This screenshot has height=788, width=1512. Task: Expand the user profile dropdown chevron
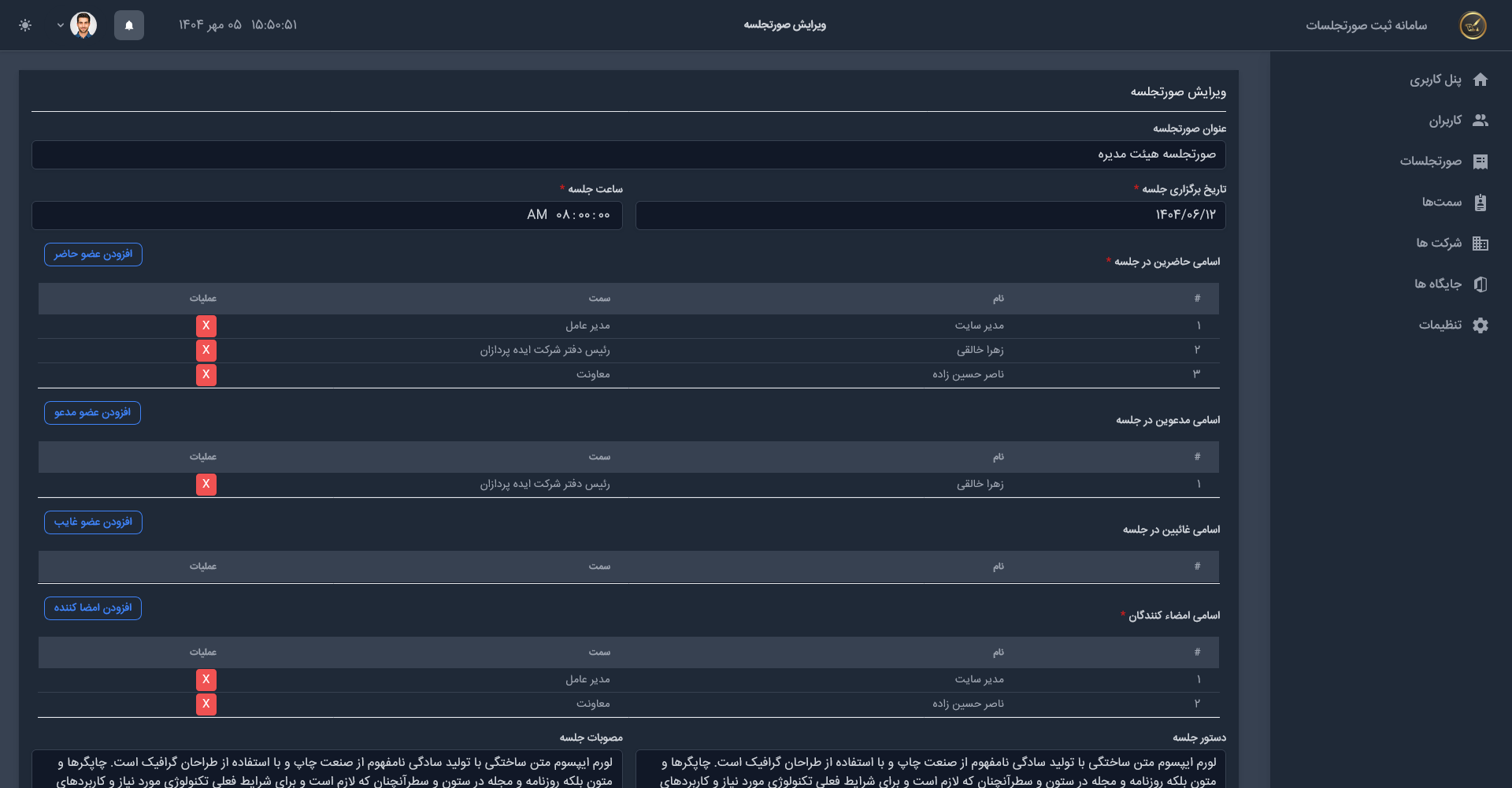(61, 25)
